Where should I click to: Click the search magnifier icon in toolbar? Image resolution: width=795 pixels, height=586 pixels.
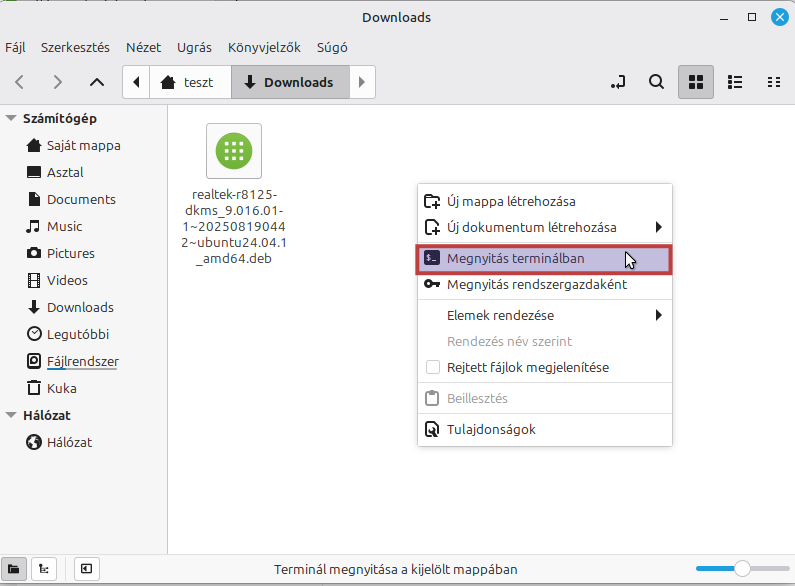pos(656,82)
